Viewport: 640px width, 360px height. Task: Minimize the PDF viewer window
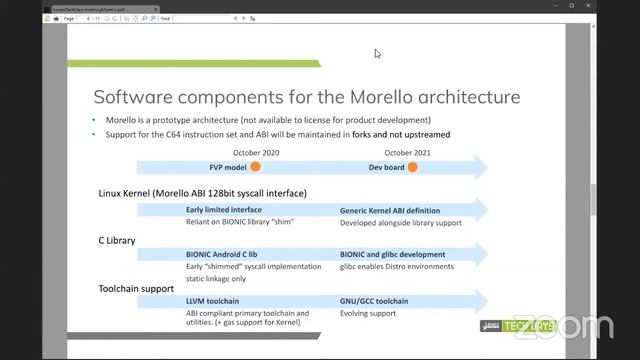(556, 6)
